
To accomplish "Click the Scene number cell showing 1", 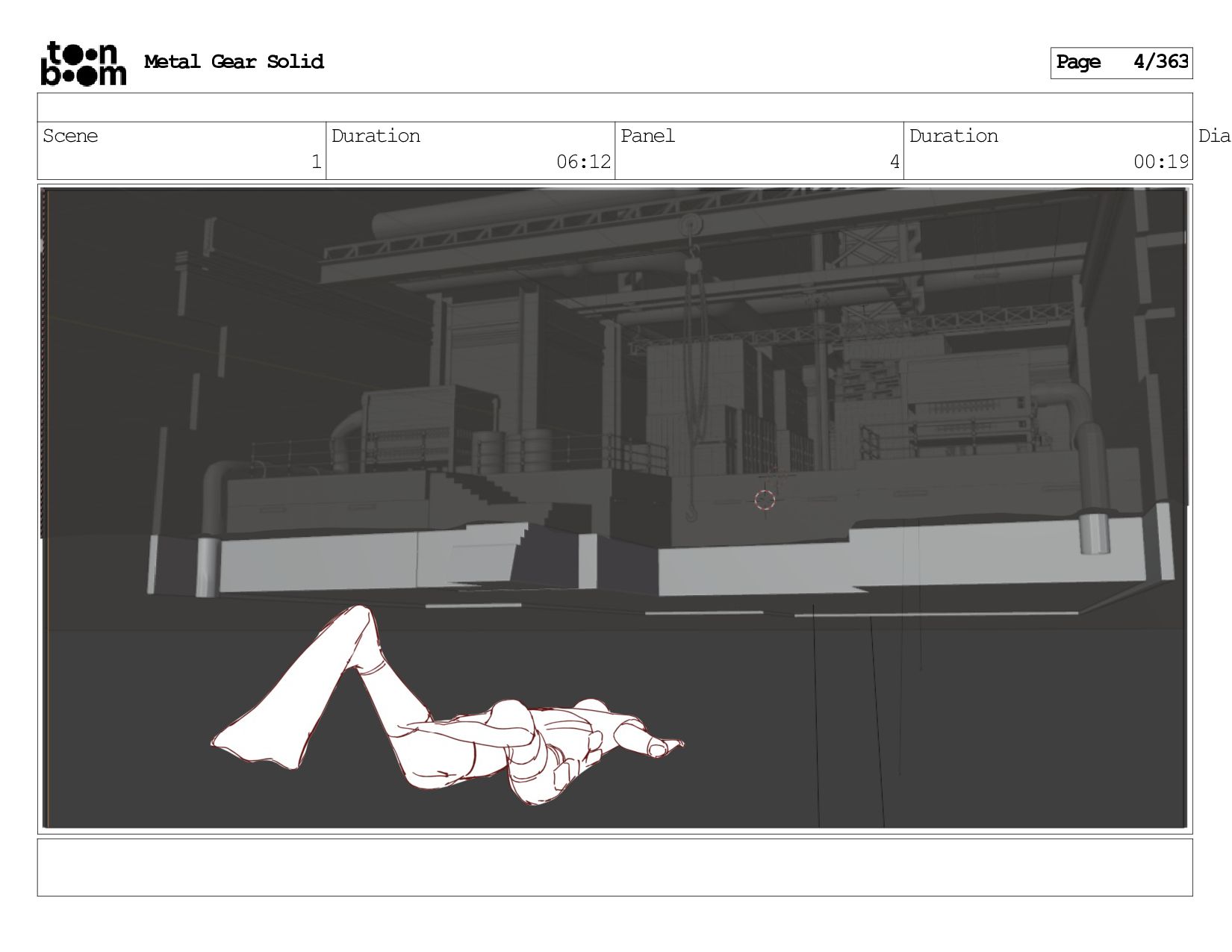I will [181, 151].
